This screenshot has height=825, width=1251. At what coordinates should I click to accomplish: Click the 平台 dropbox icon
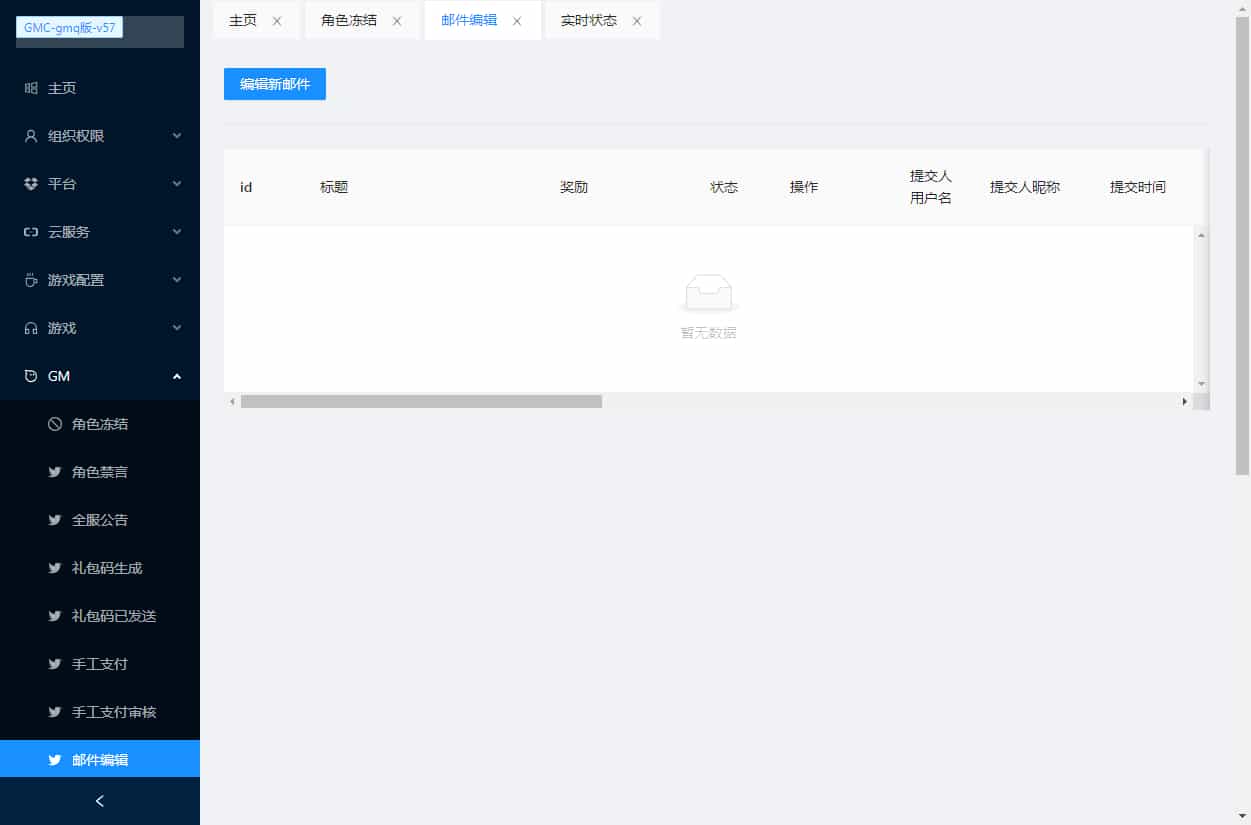[x=31, y=184]
